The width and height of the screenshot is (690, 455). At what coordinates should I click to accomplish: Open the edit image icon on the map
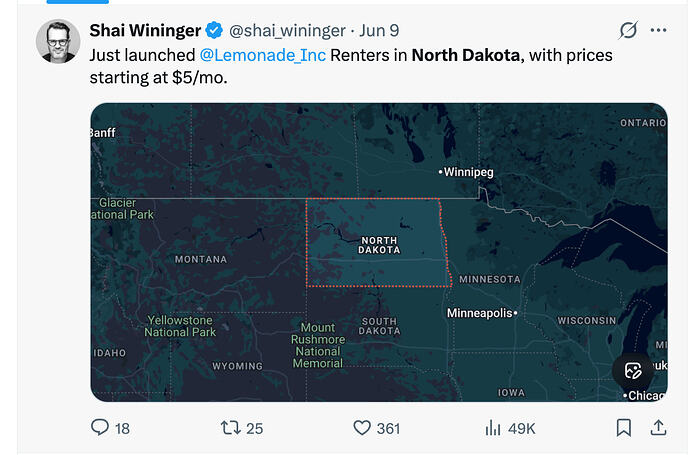[x=633, y=371]
